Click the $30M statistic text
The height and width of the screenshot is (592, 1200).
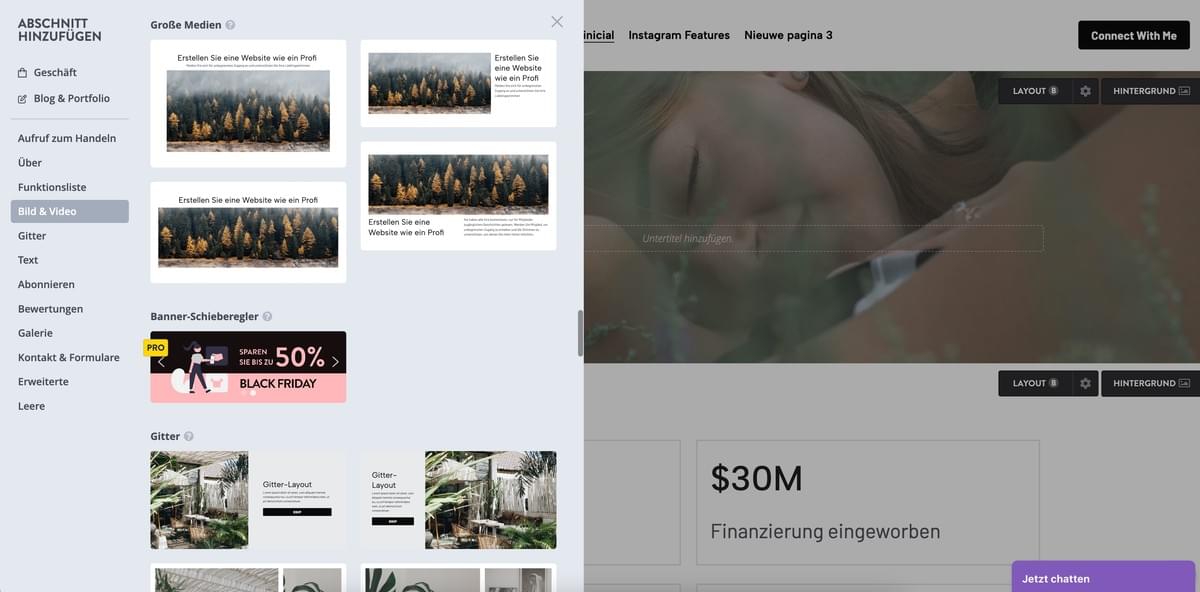pos(757,478)
